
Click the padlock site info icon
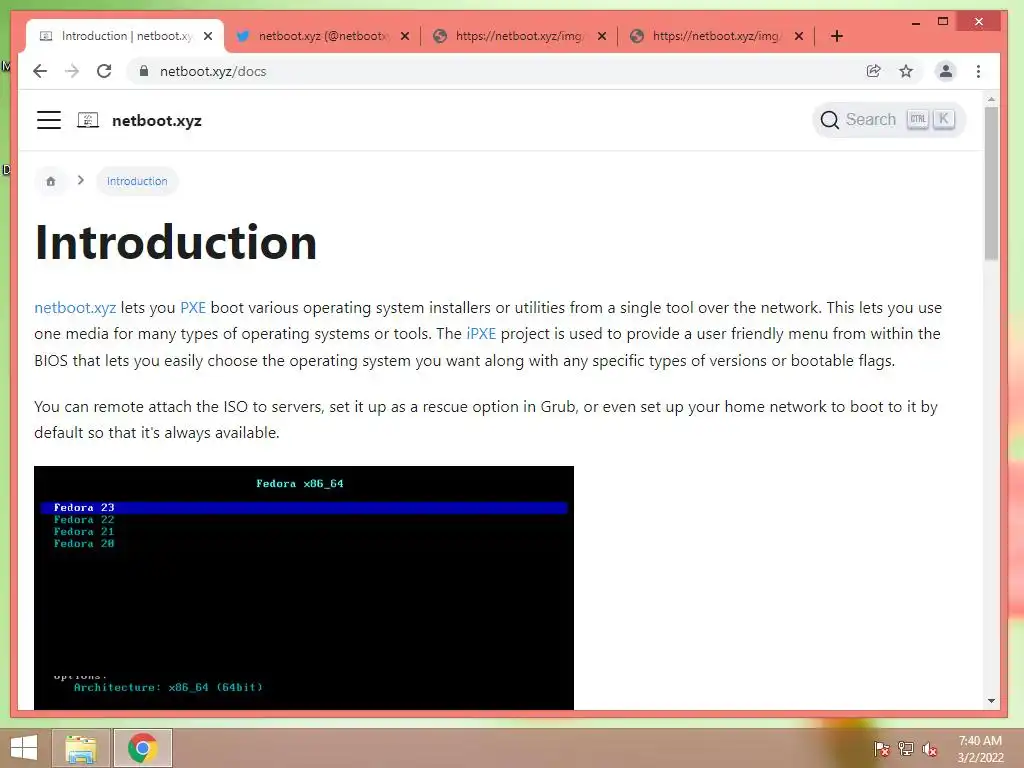click(x=144, y=71)
